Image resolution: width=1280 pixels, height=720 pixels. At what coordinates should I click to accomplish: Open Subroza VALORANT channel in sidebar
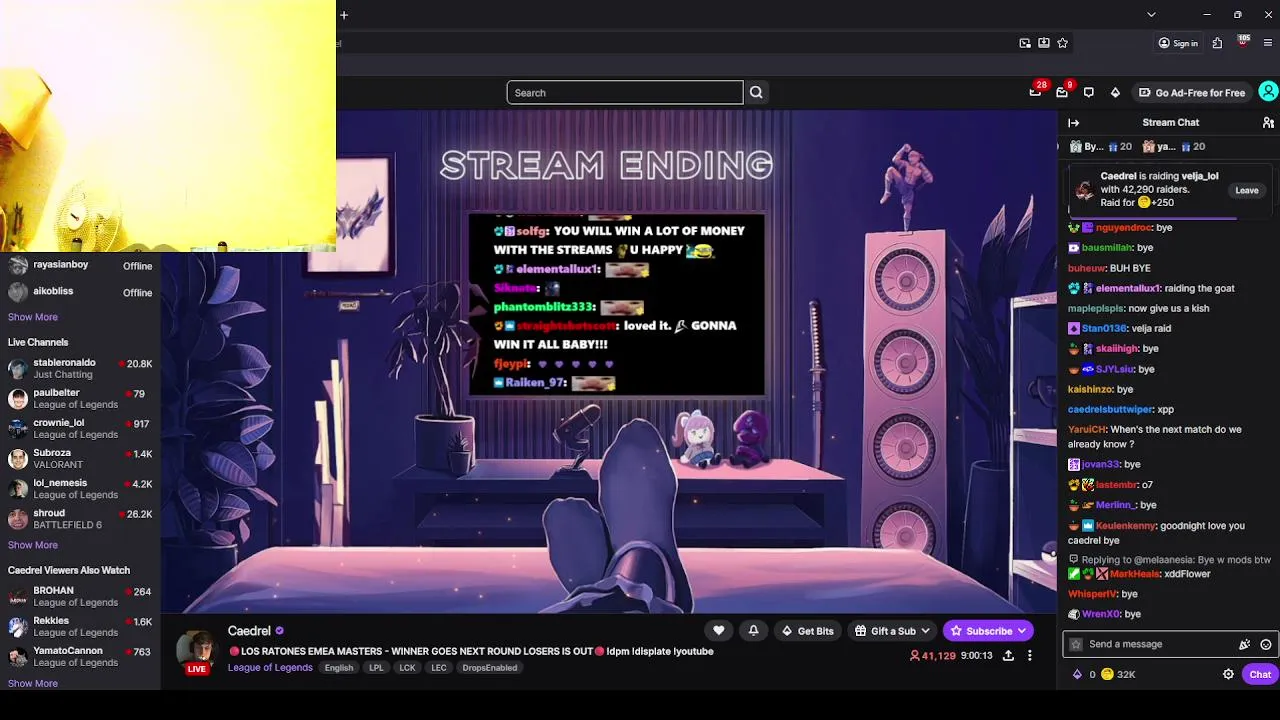click(80, 459)
